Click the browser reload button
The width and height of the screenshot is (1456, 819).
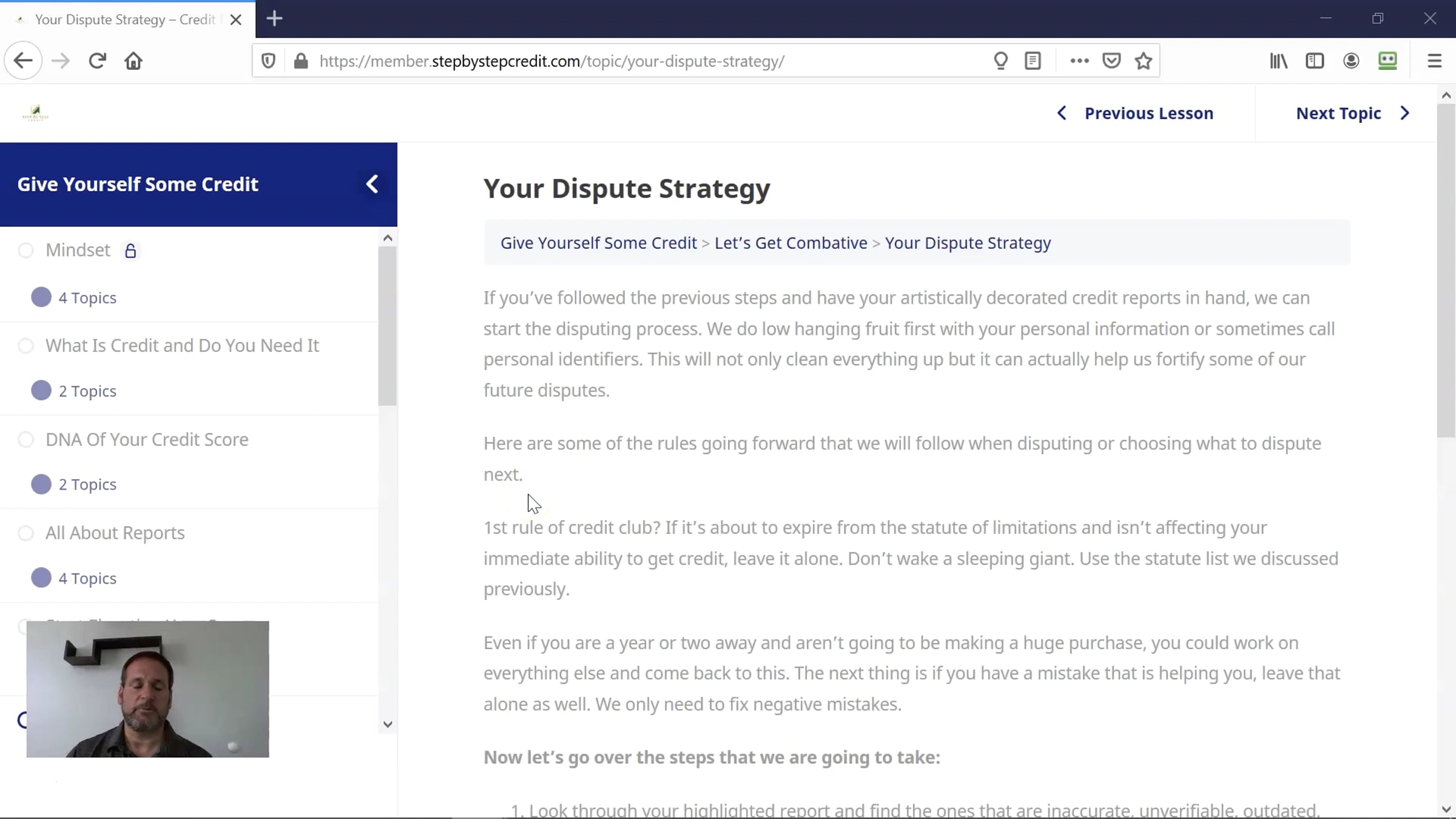point(97,61)
